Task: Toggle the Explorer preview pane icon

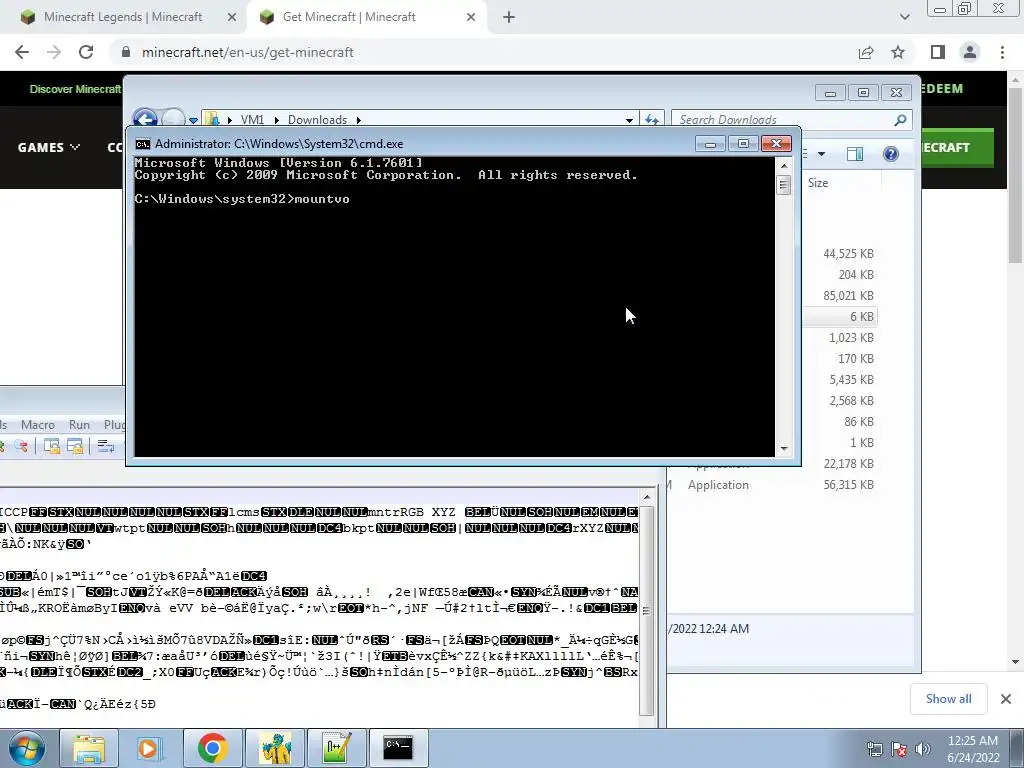Action: [x=855, y=154]
